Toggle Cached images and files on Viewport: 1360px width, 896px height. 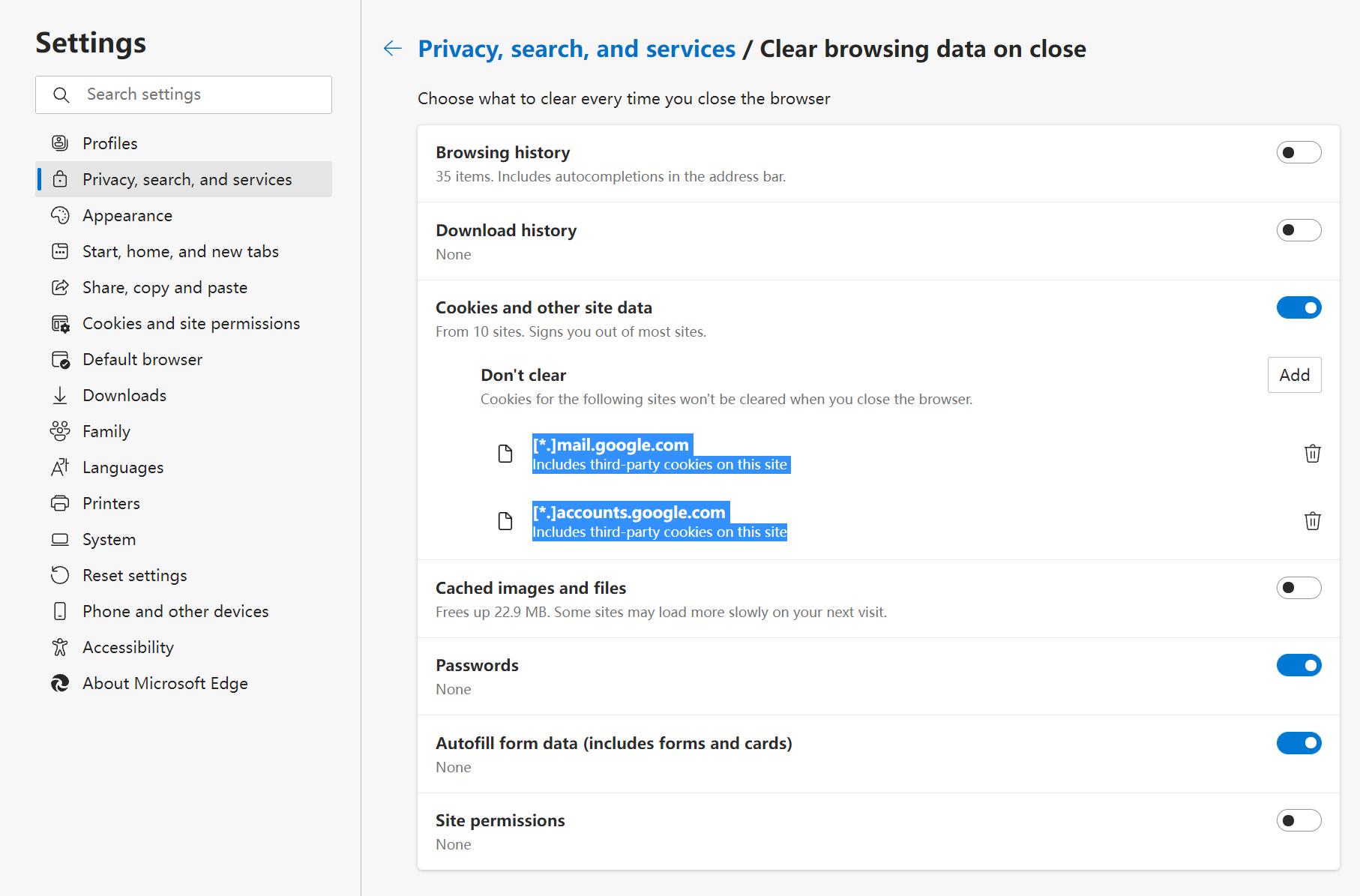click(1299, 588)
